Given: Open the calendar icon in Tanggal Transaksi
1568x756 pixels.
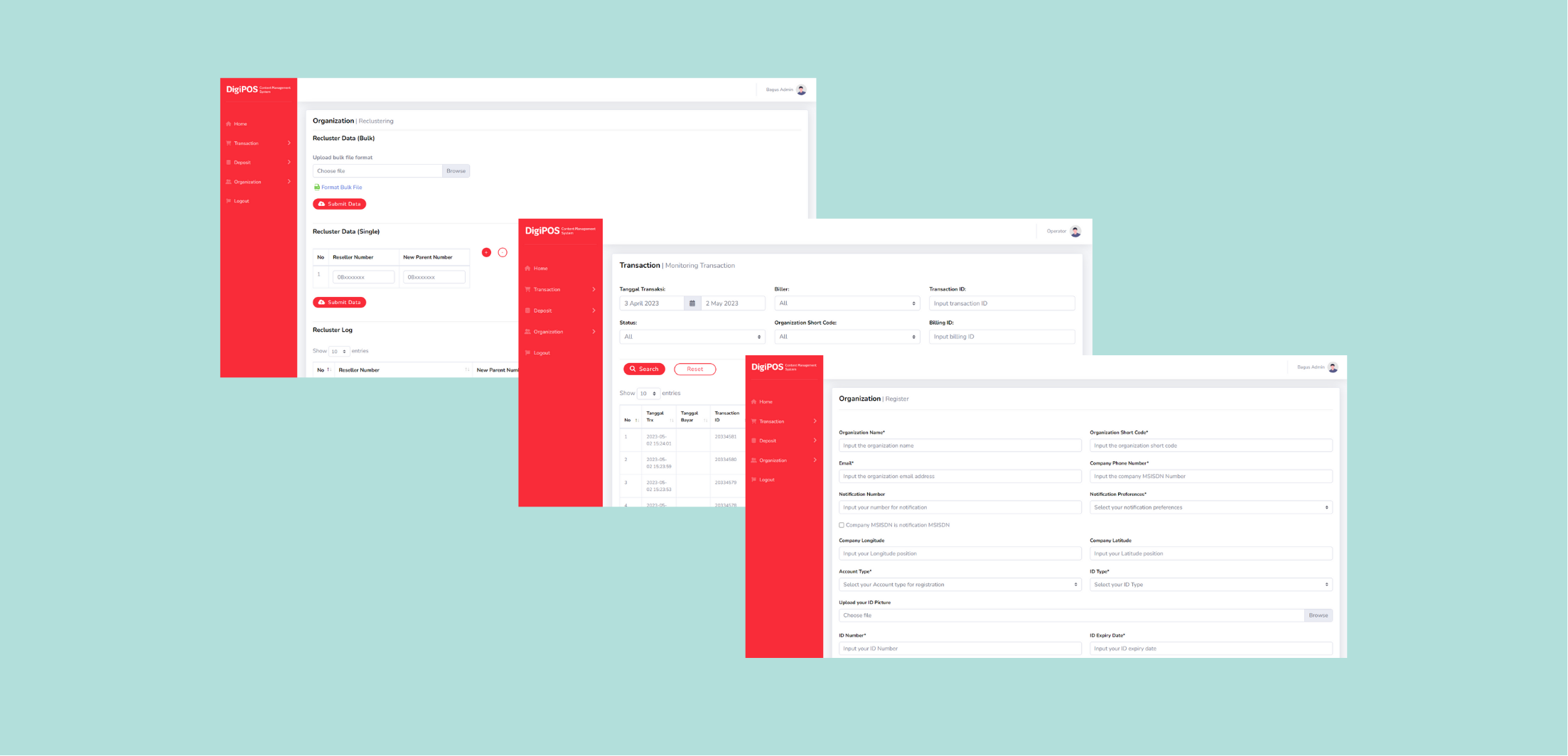Looking at the screenshot, I should pyautogui.click(x=692, y=303).
